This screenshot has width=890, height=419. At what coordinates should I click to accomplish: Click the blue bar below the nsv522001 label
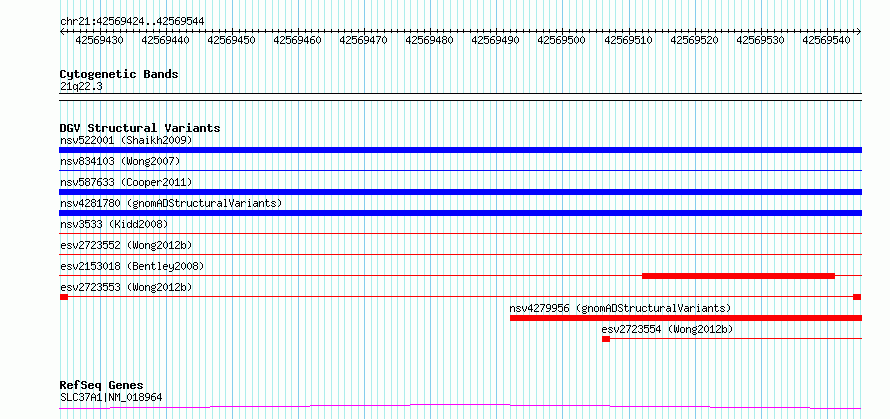tap(460, 150)
